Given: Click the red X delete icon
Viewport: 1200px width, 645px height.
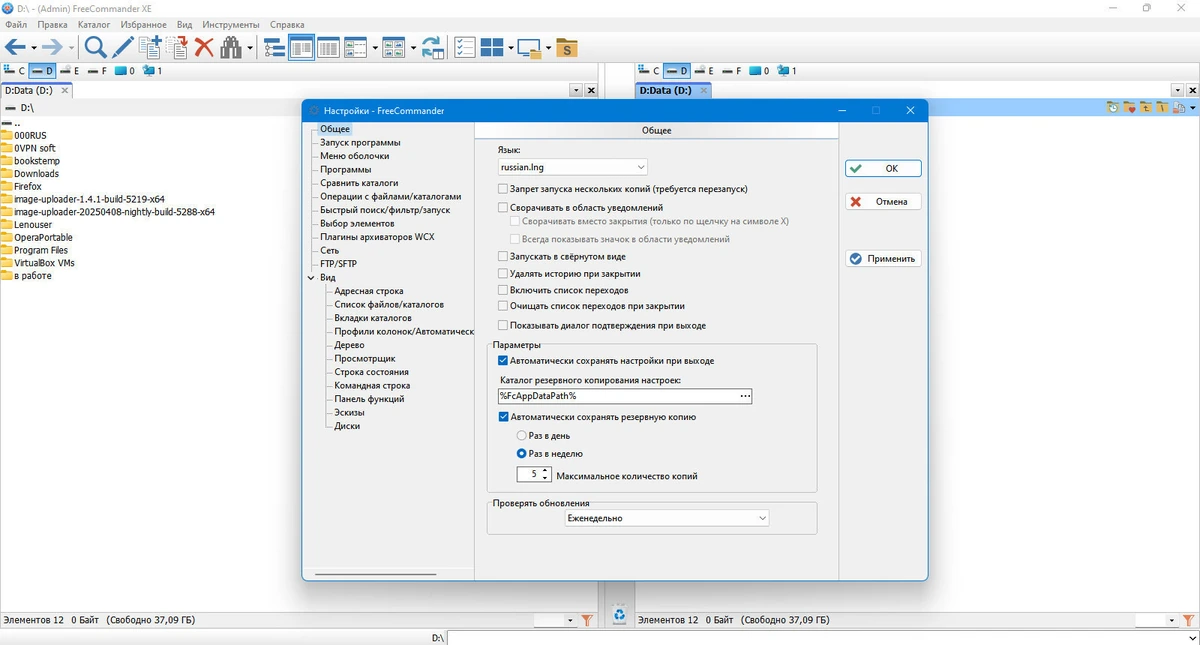Looking at the screenshot, I should coord(204,47).
